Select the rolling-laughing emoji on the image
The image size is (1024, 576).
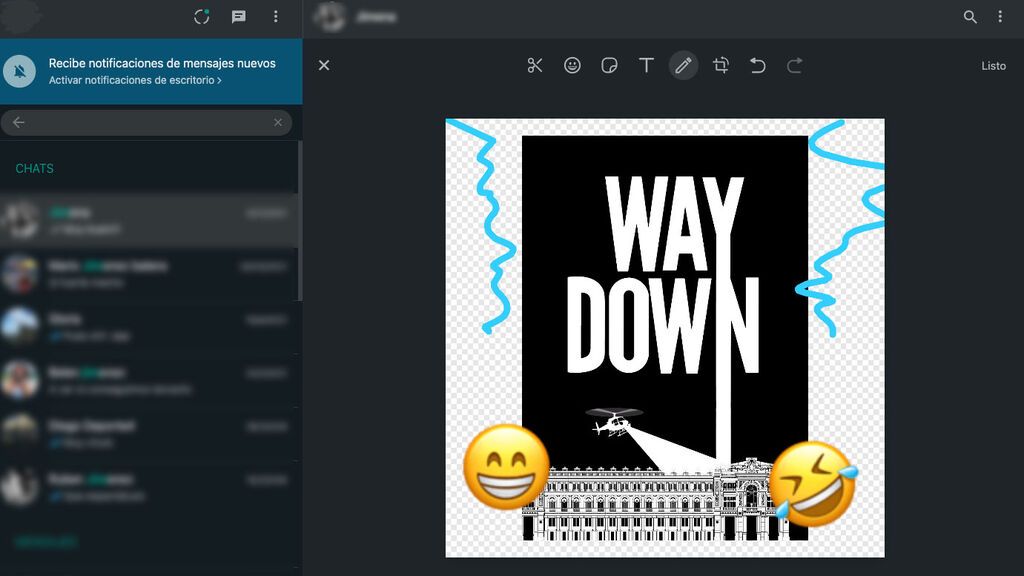pos(813,484)
